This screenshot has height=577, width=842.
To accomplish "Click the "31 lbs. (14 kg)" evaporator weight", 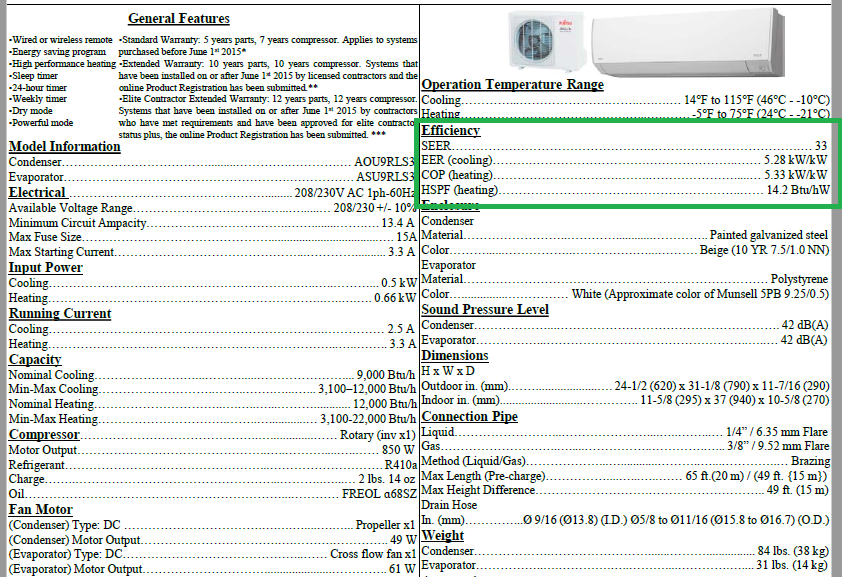I will tap(792, 565).
